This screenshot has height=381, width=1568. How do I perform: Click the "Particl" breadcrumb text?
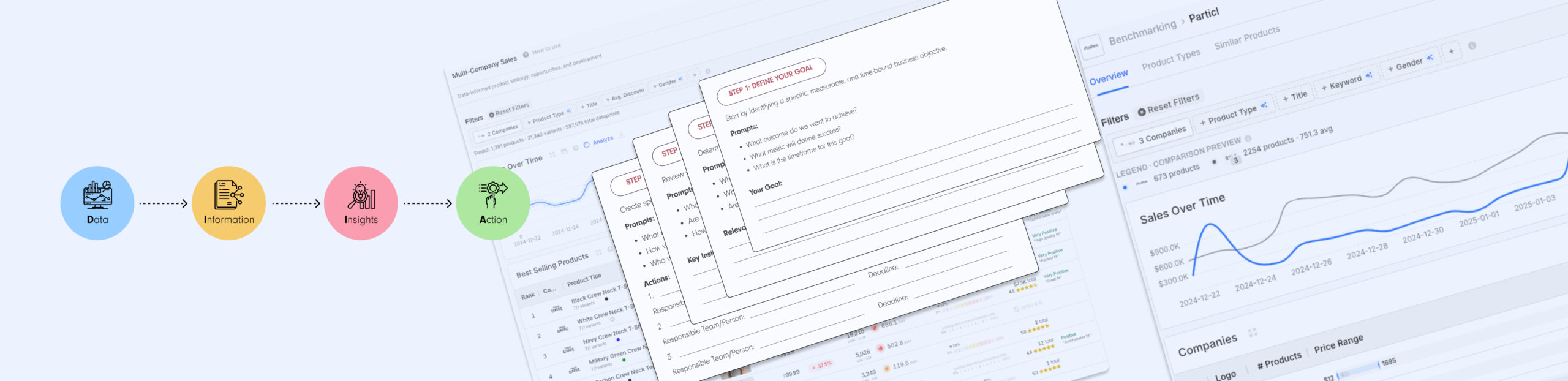click(x=1204, y=15)
